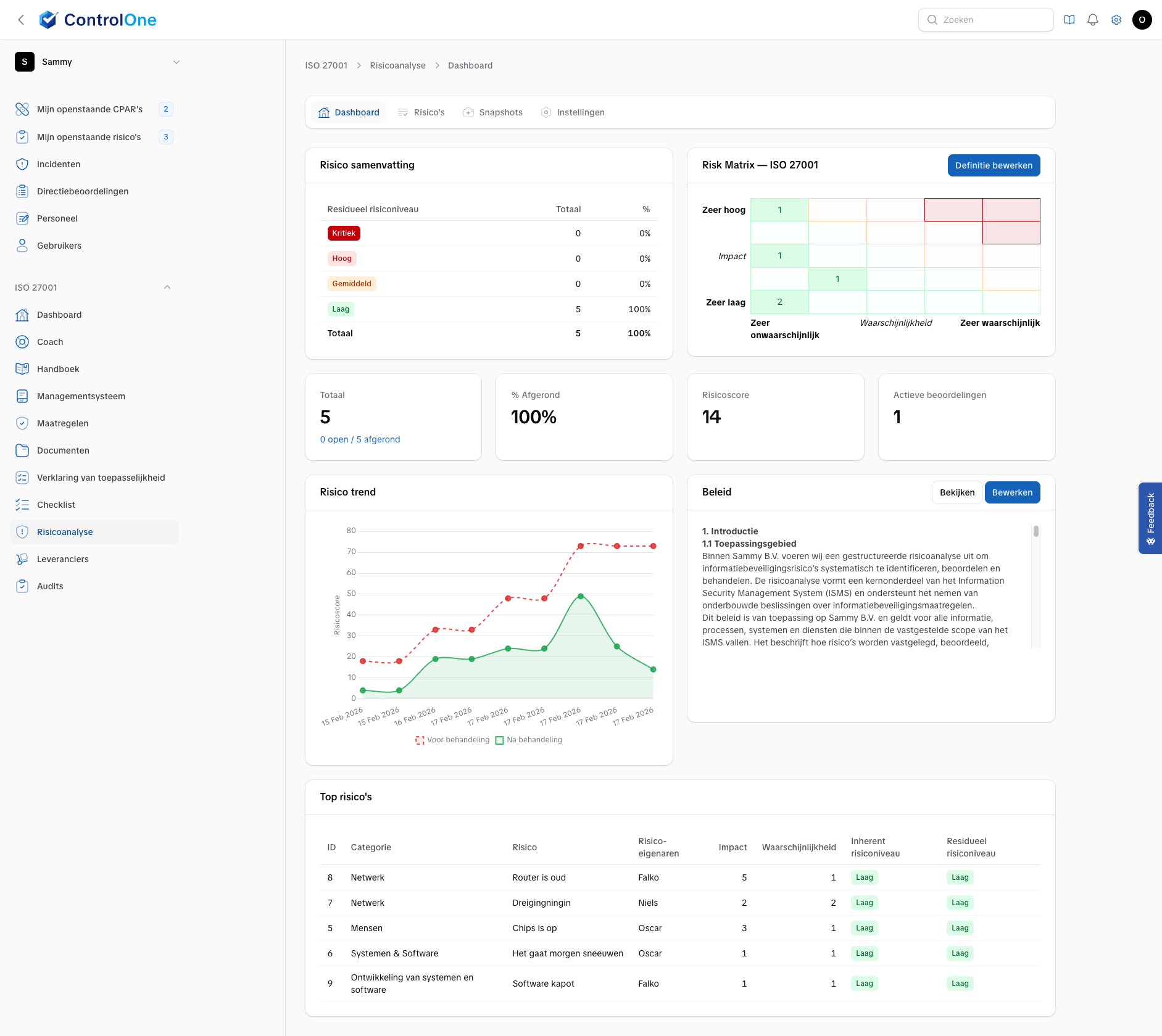Click the Definitie bewerken button
This screenshot has height=1036, width=1162.
(x=993, y=165)
